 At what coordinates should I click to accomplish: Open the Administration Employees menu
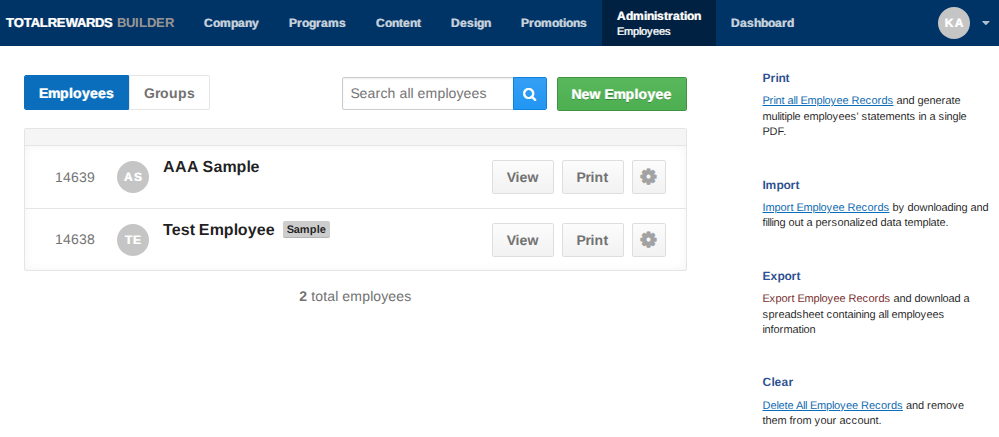pyautogui.click(x=659, y=23)
